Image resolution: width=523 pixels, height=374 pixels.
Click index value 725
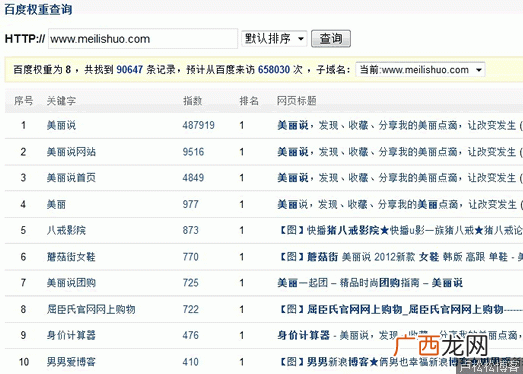tap(190, 283)
